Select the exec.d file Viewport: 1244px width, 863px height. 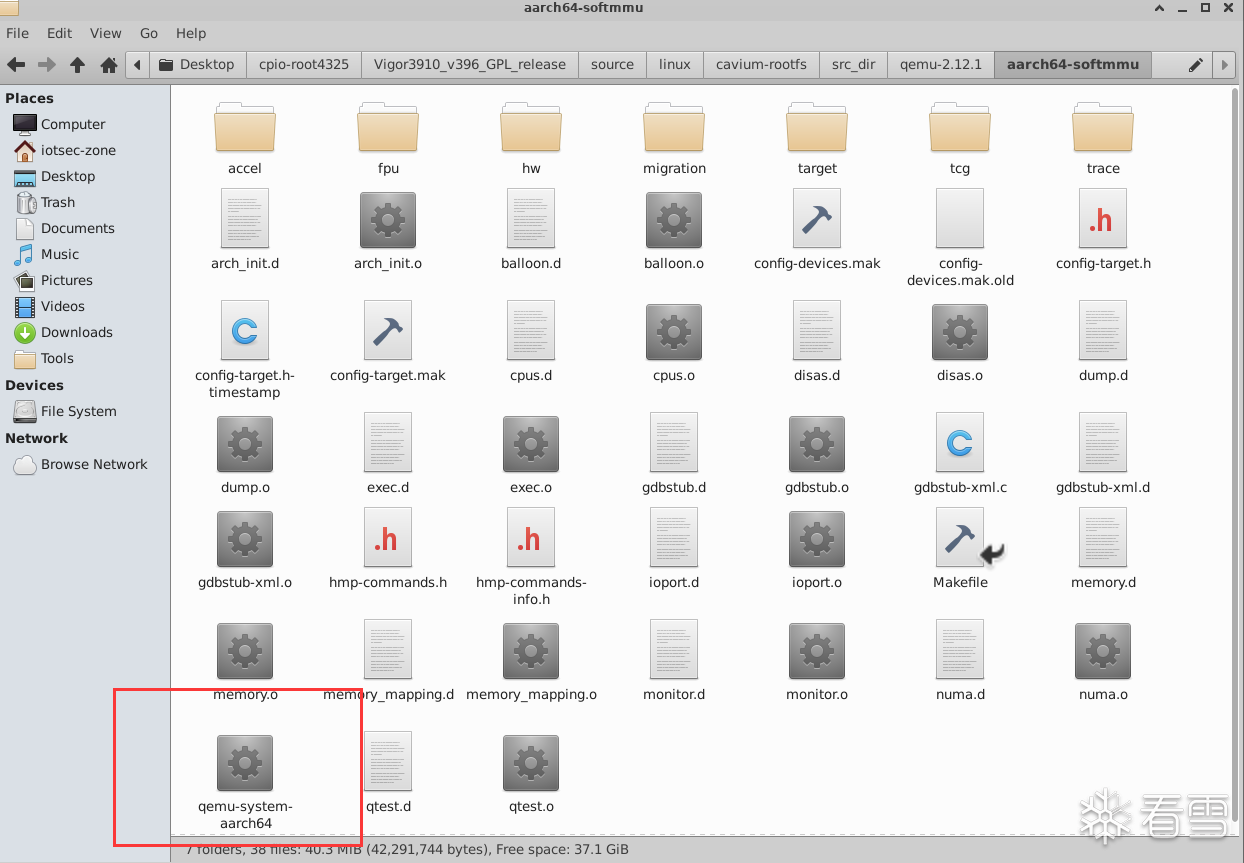pos(388,455)
